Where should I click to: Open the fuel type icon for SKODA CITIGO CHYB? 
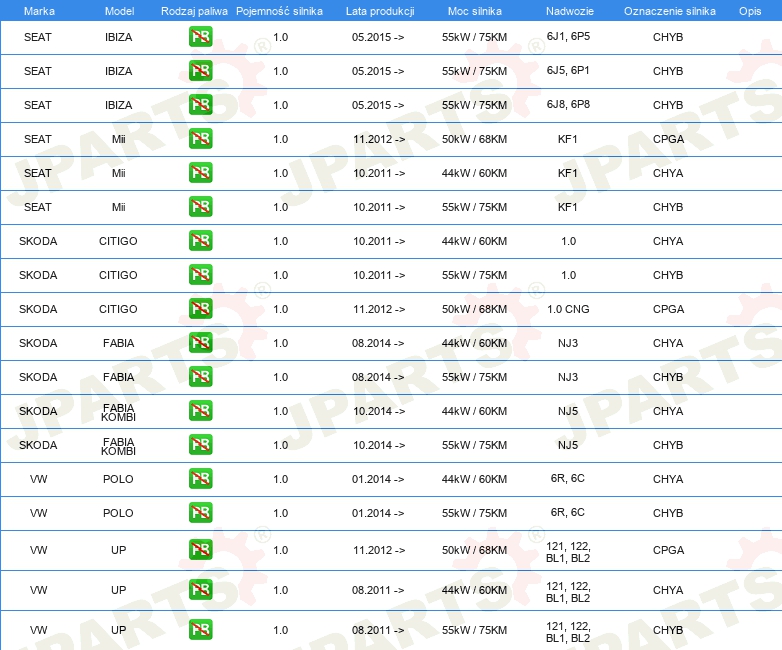200,274
